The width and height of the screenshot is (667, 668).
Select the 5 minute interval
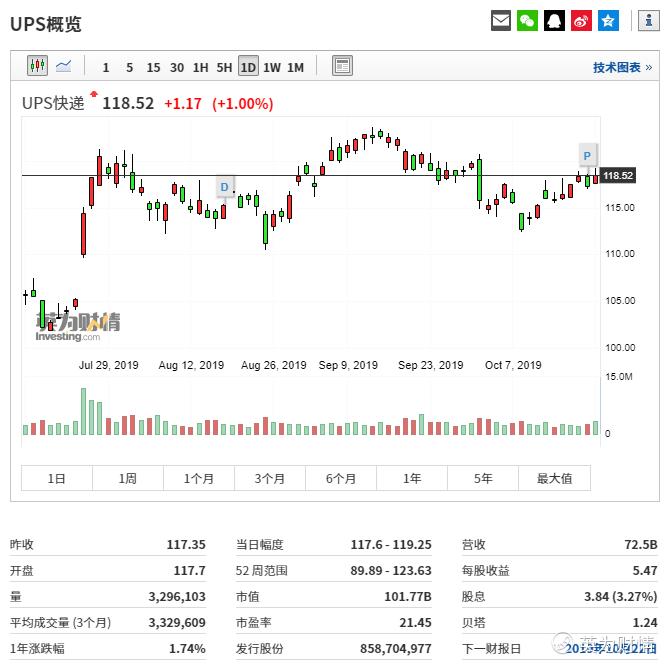pyautogui.click(x=129, y=68)
